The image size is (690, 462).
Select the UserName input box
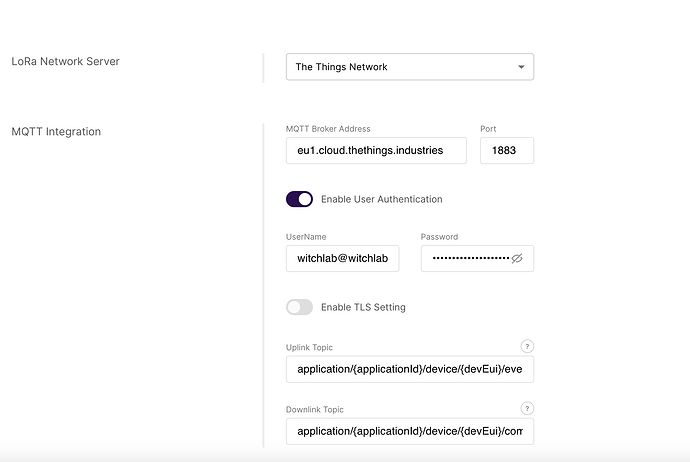pyautogui.click(x=343, y=258)
